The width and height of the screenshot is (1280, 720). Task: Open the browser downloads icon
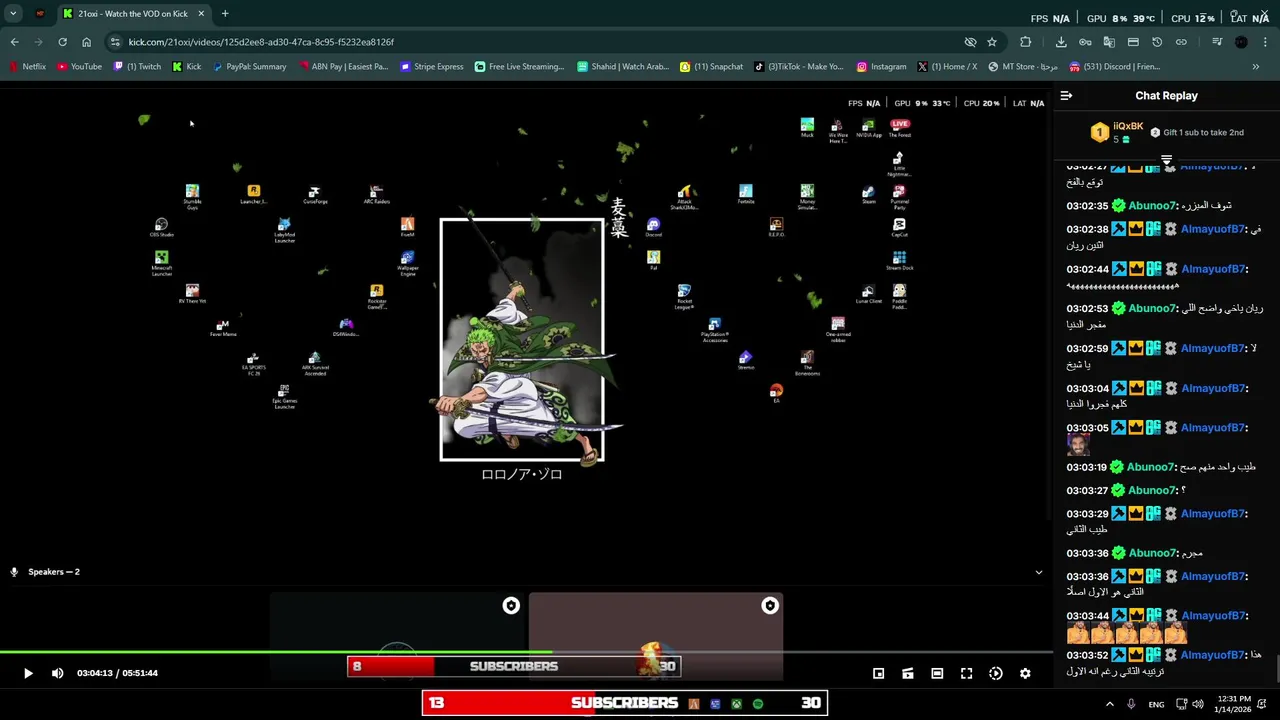pyautogui.click(x=1061, y=42)
